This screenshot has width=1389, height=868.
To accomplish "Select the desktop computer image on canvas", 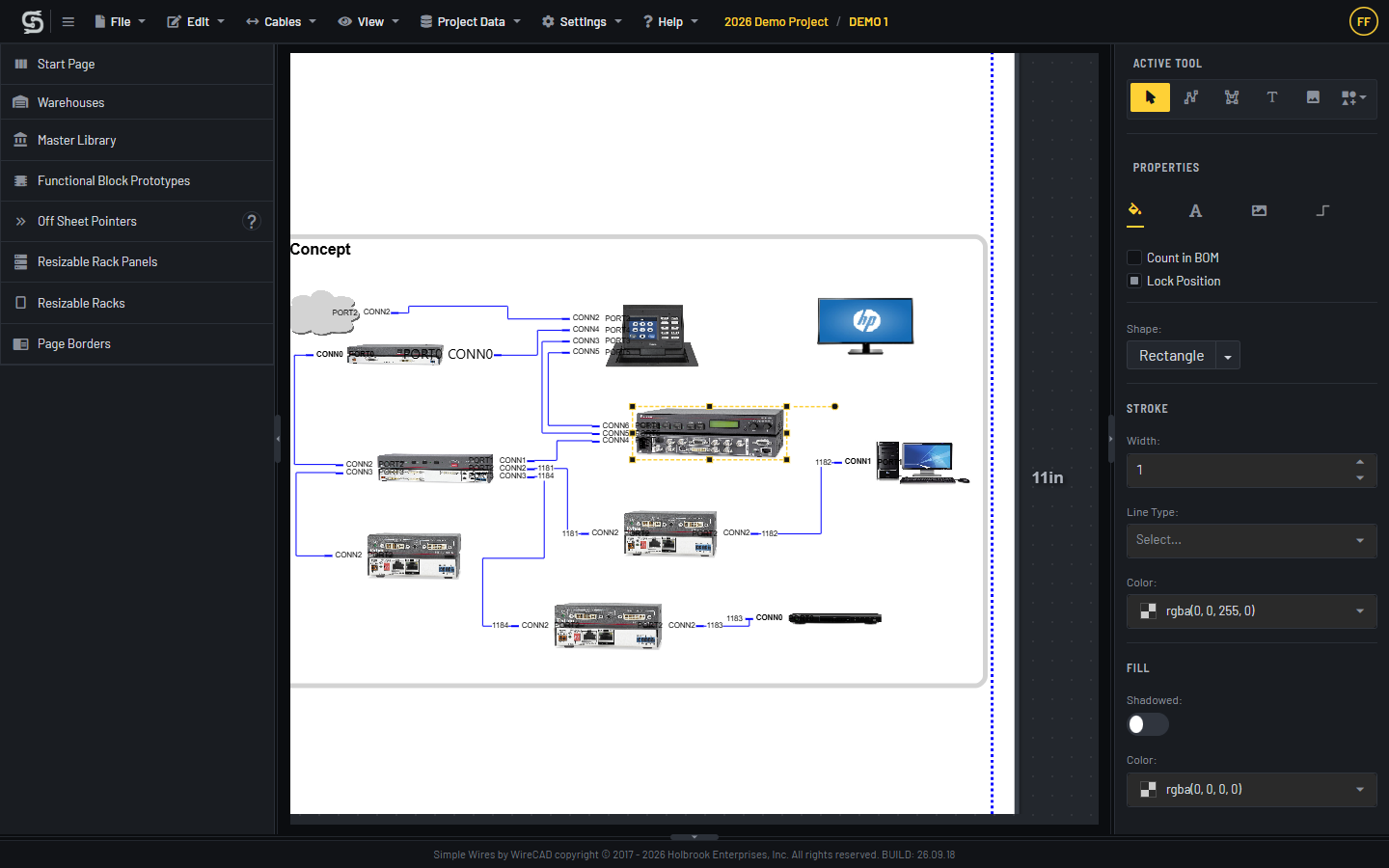I will tap(921, 462).
